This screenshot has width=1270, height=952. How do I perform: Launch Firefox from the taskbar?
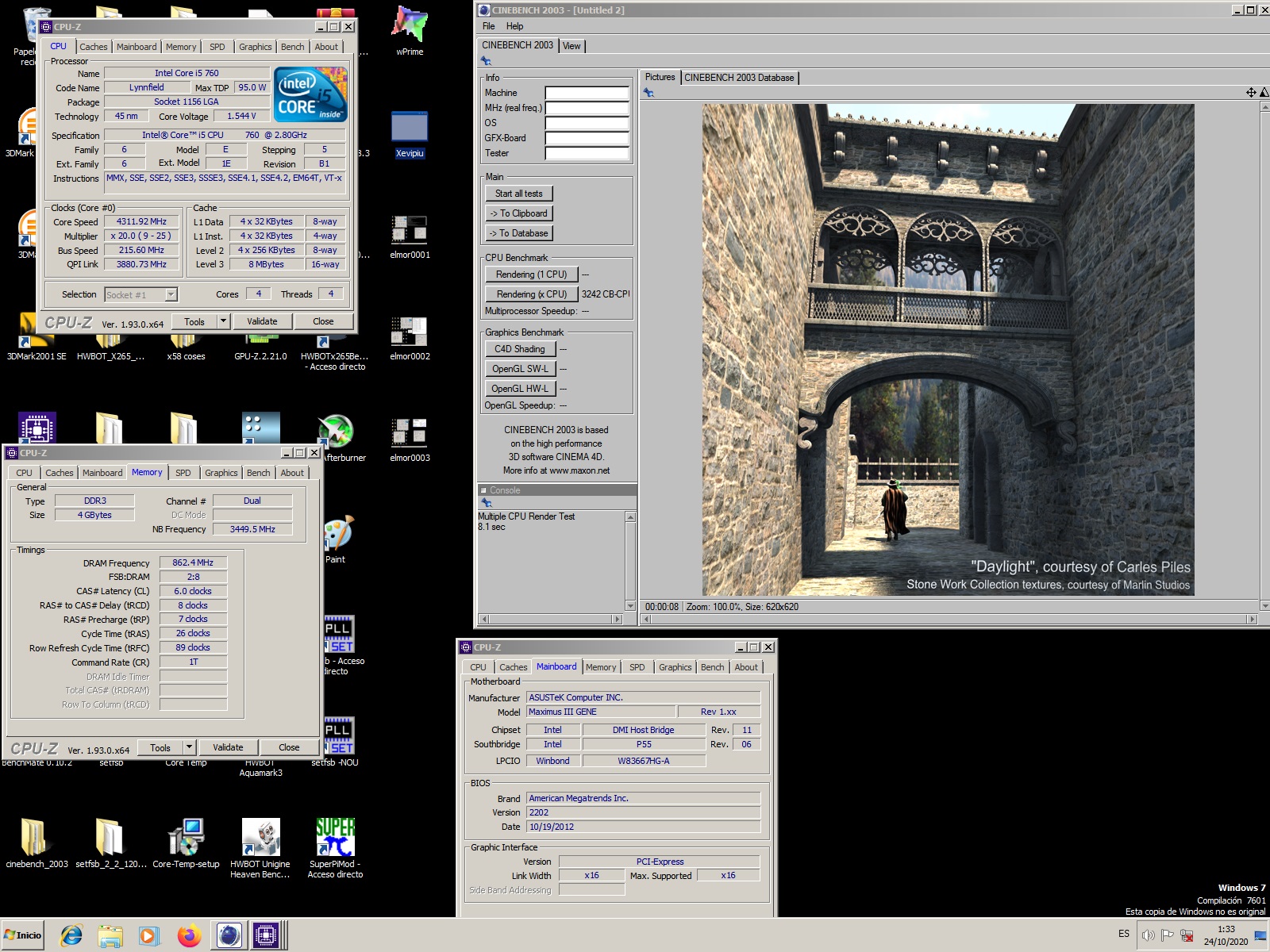point(188,935)
